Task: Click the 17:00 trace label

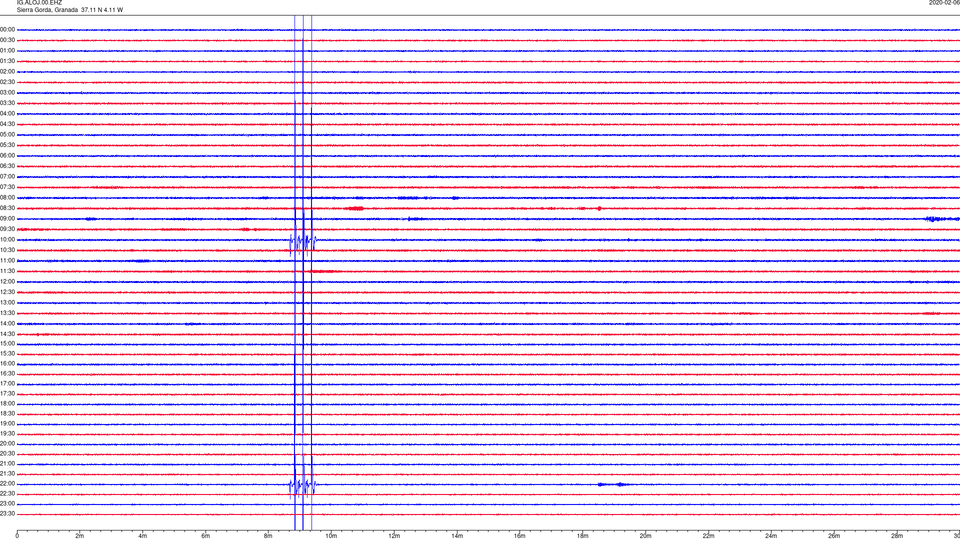Action: coord(7,383)
